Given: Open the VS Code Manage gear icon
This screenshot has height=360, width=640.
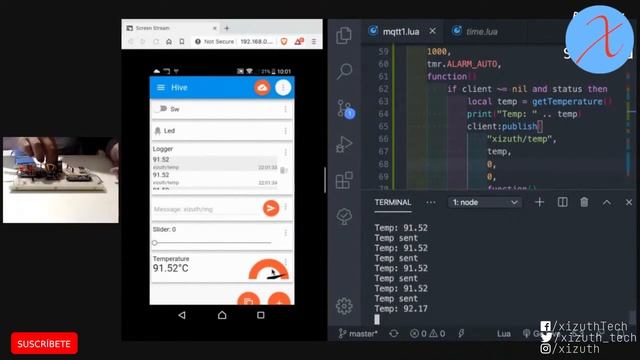Looking at the screenshot, I should coord(344,306).
